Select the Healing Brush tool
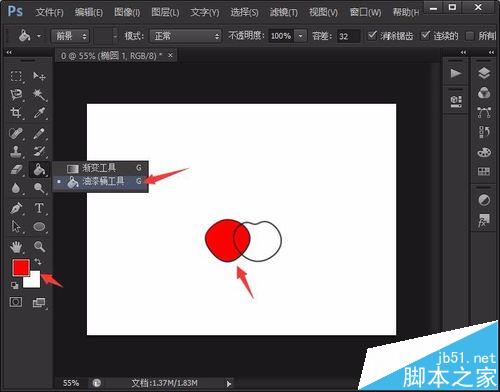The height and width of the screenshot is (392, 500). [16, 134]
